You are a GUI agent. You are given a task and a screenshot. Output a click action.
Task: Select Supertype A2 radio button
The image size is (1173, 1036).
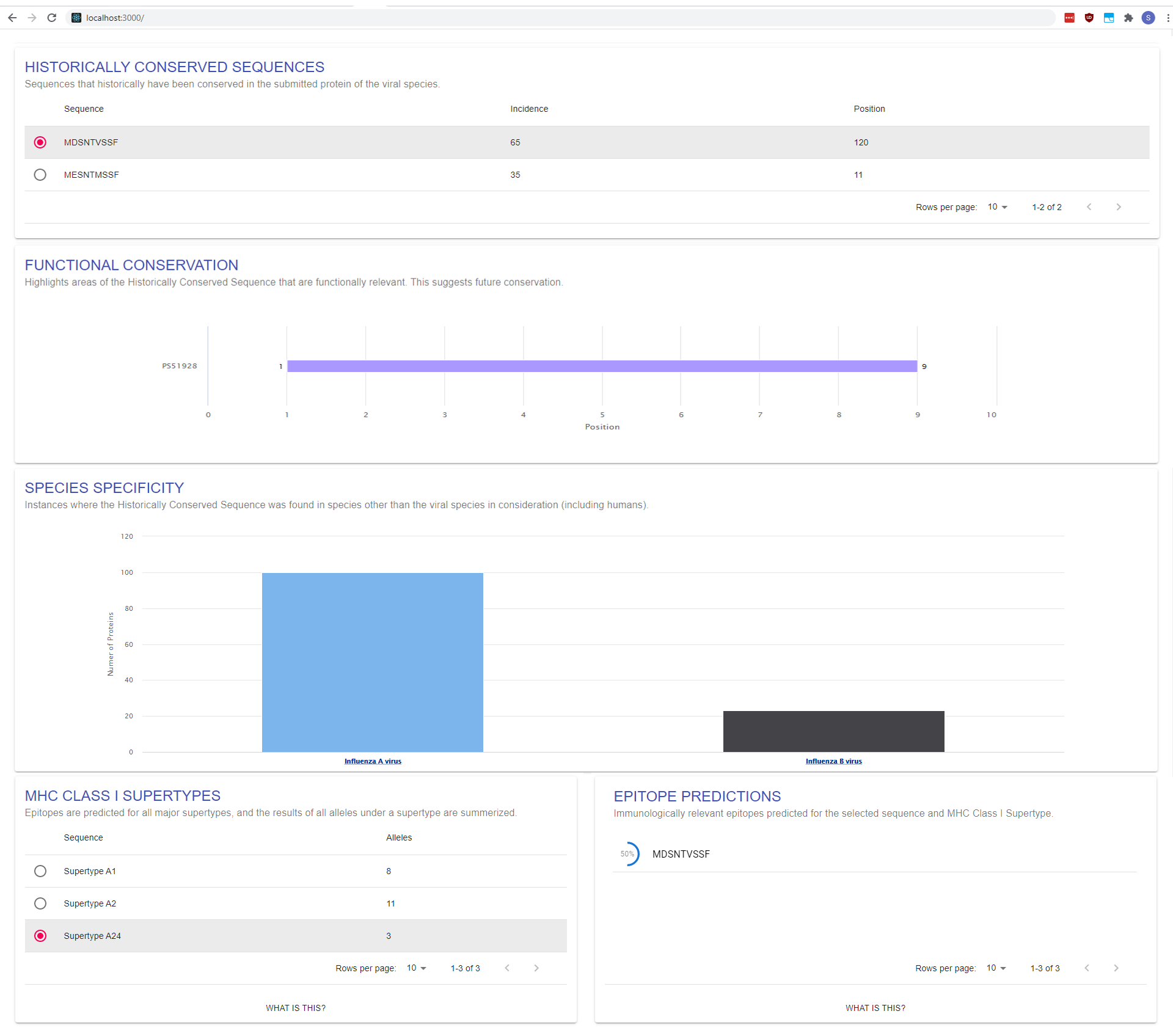click(x=40, y=903)
